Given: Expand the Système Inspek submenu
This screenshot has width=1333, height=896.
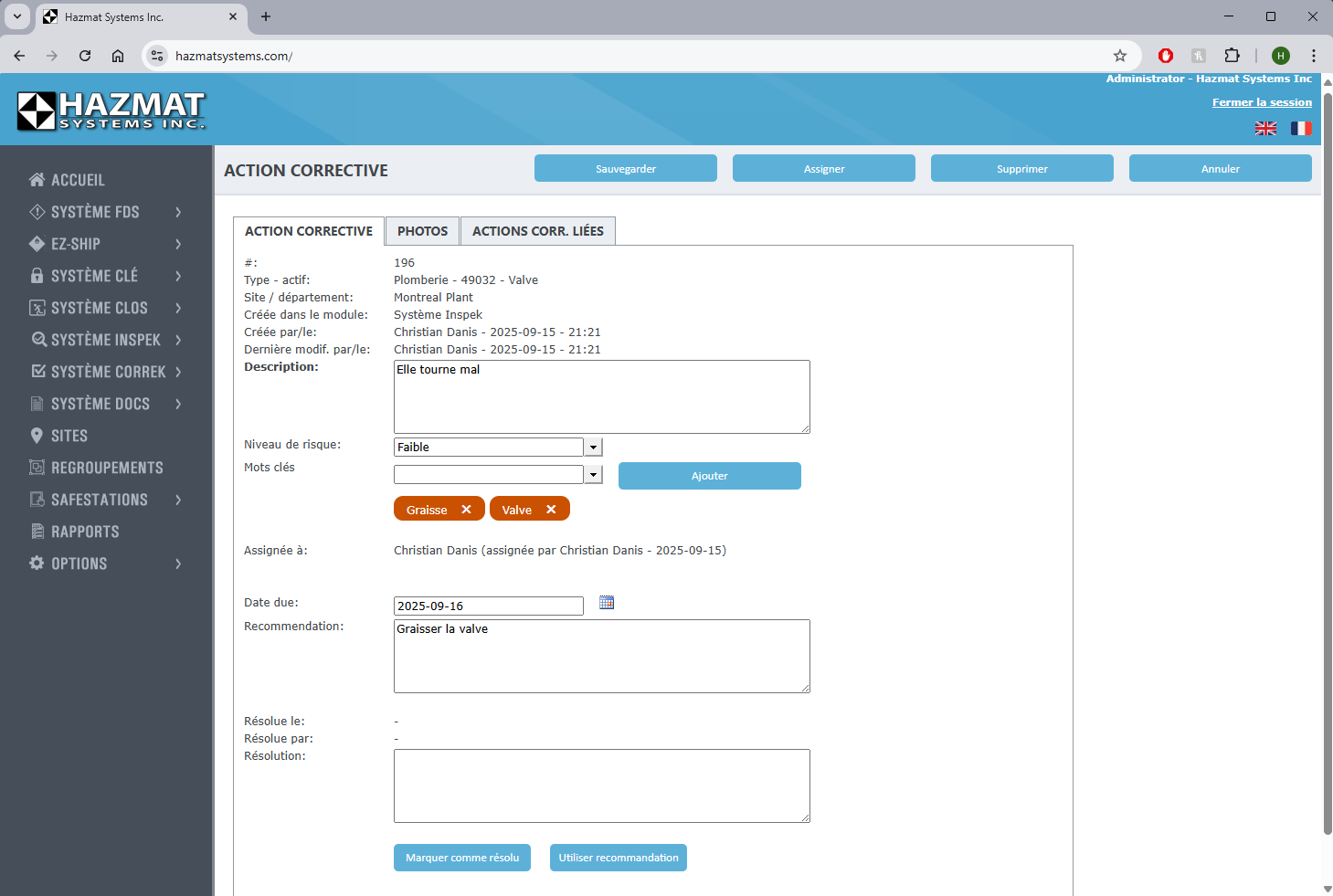Looking at the screenshot, I should [x=178, y=340].
